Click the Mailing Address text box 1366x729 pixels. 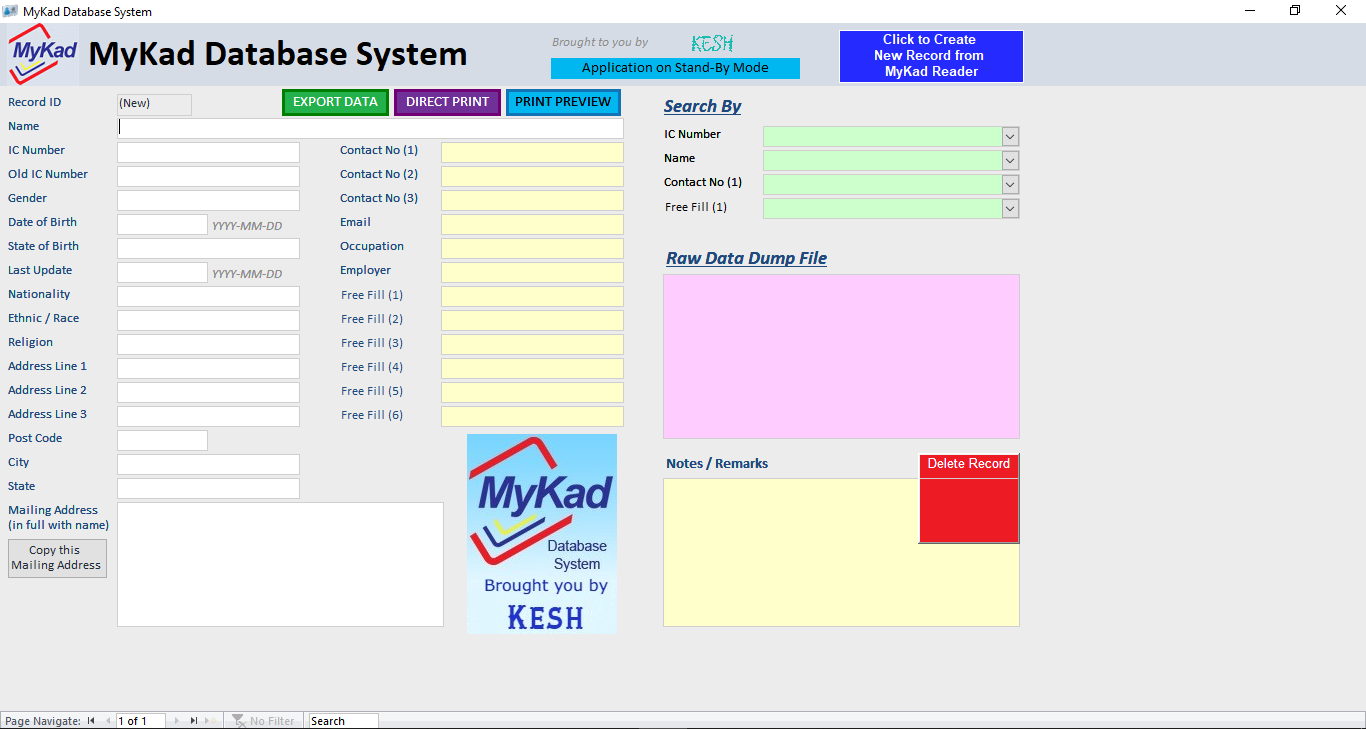[x=280, y=564]
